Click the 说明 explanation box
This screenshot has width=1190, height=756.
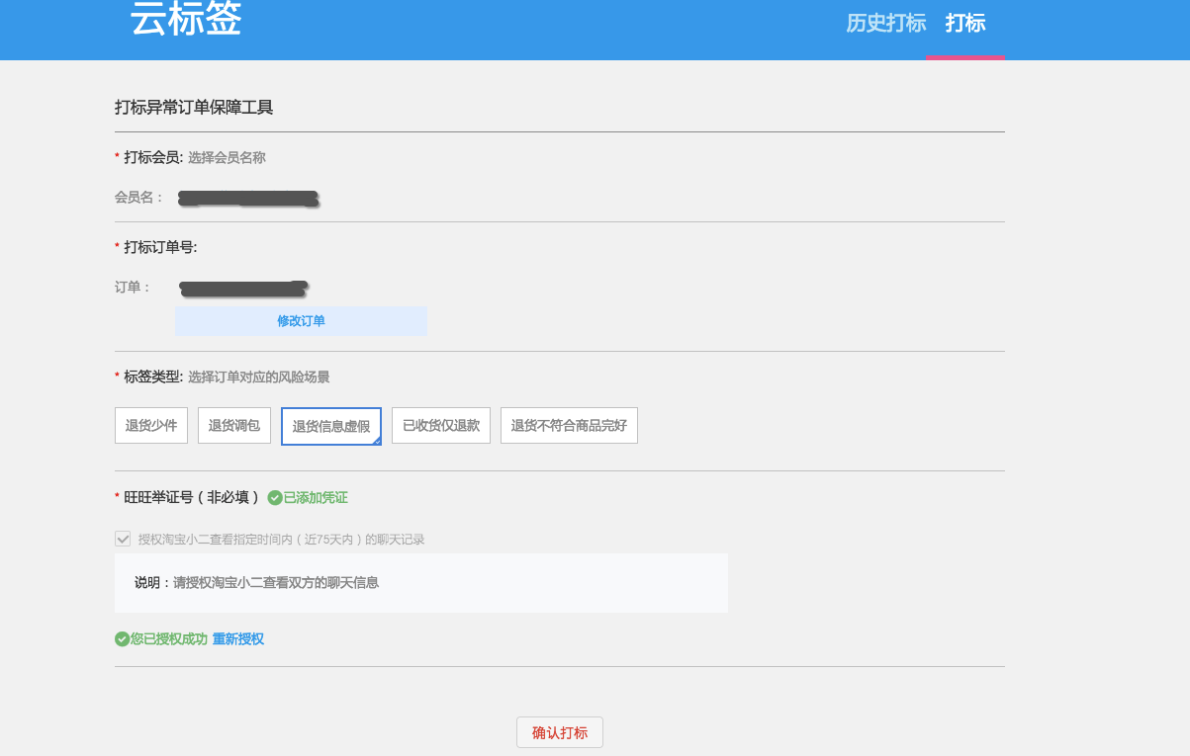coord(420,583)
